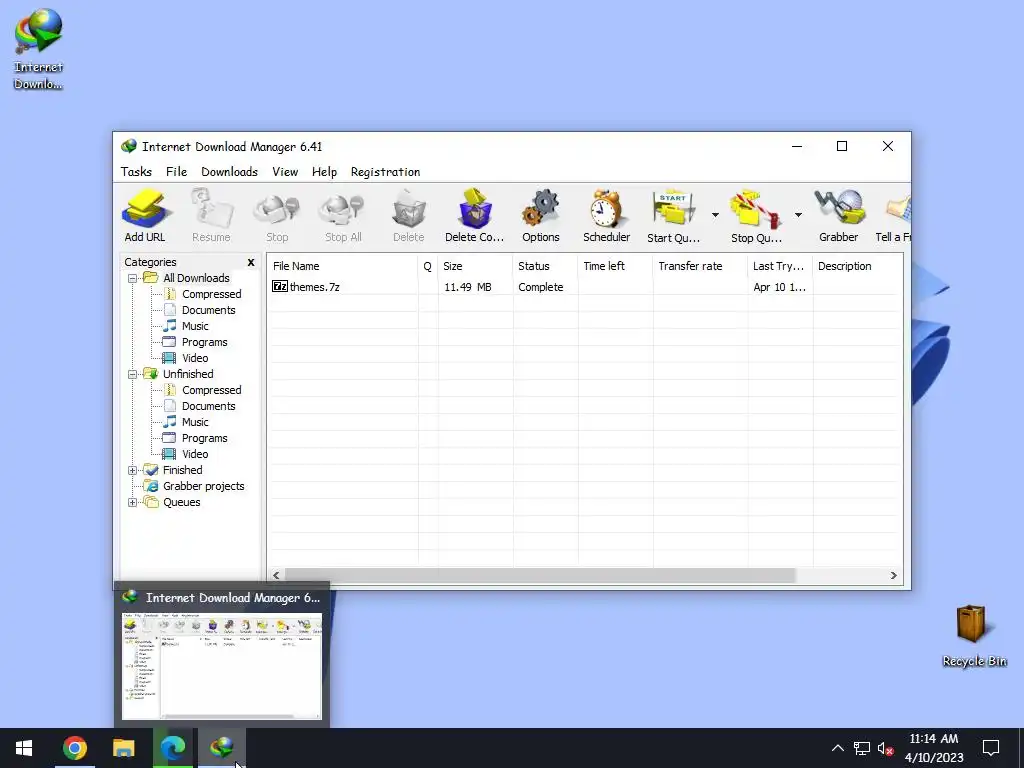Click the horizontal scrollbar left arrow

(276, 575)
